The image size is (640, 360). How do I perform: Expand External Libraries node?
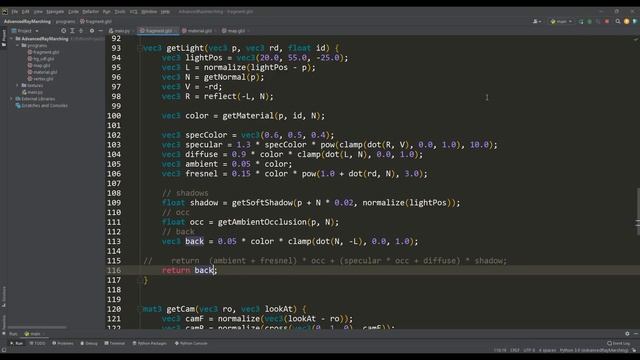pyautogui.click(x=11, y=99)
